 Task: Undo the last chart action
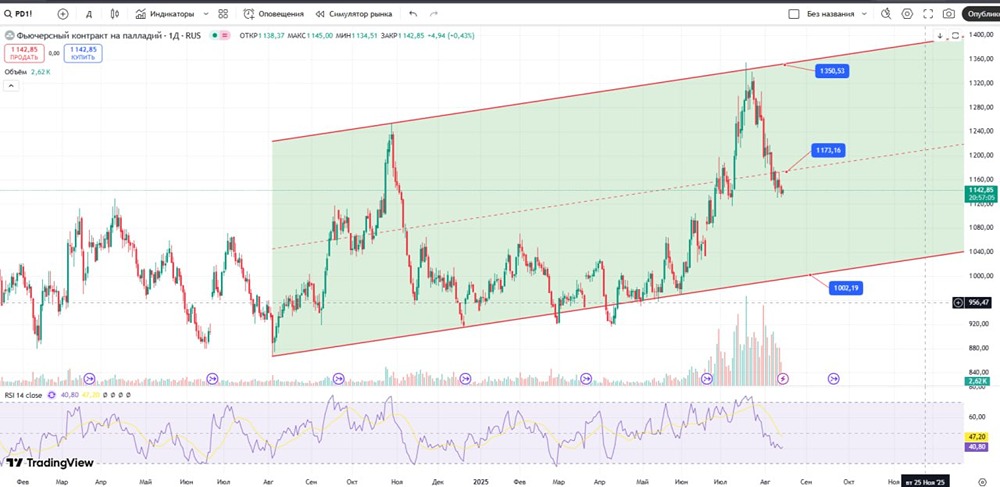[x=413, y=13]
